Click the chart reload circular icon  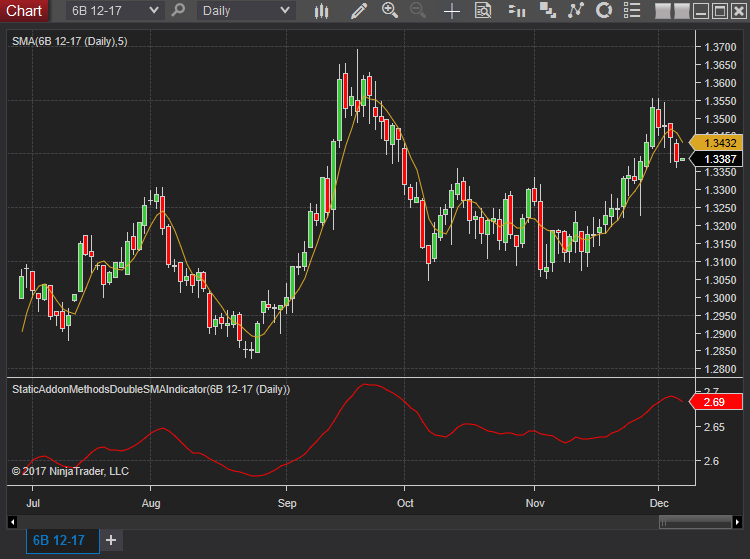coord(603,11)
